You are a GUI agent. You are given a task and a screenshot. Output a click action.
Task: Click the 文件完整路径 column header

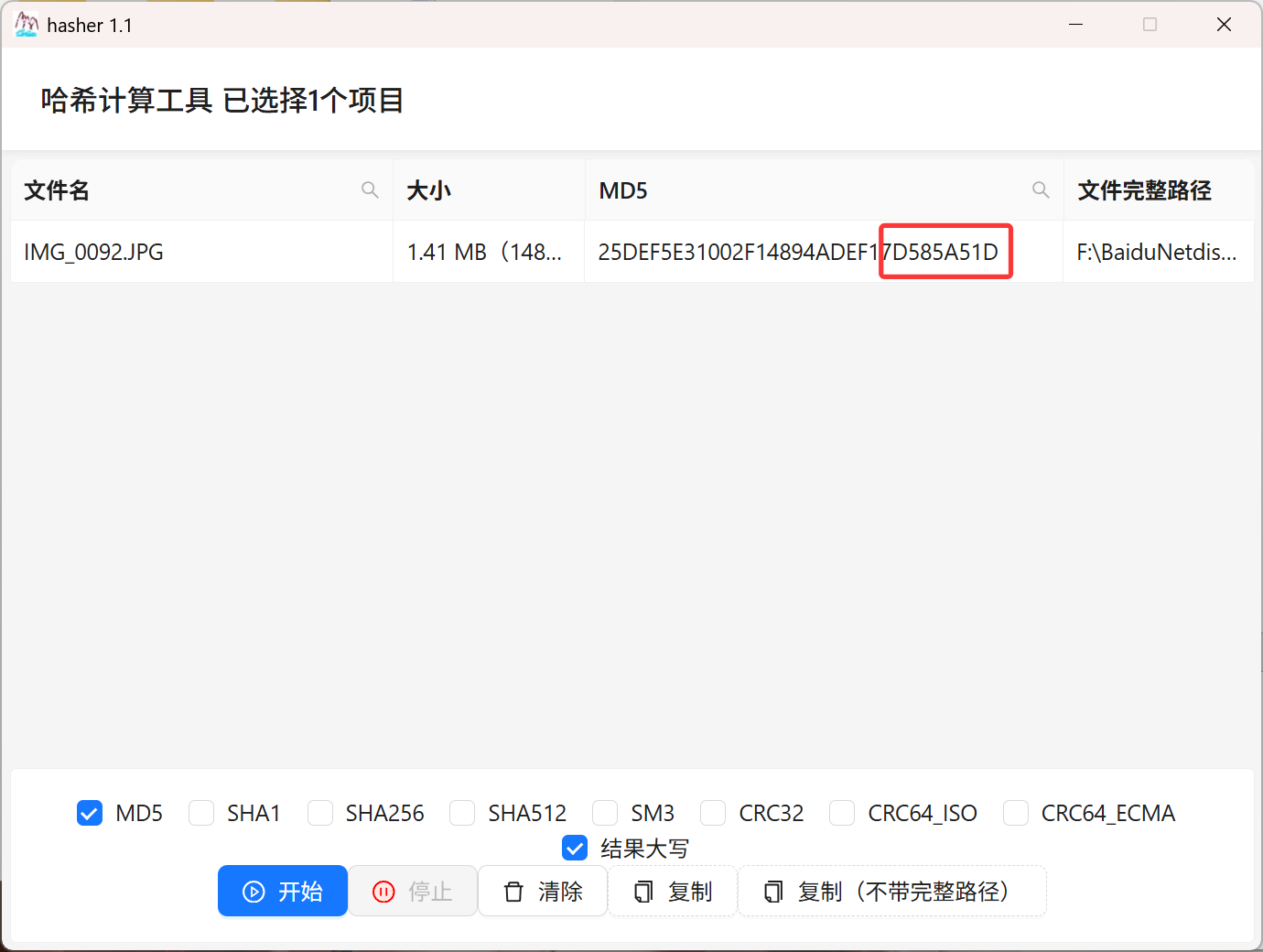[1159, 189]
